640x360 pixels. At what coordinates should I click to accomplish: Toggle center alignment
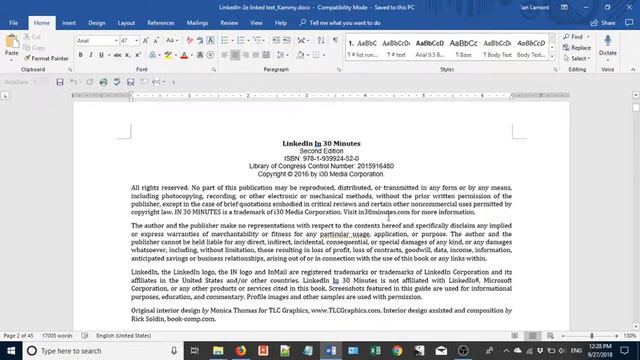(235, 55)
